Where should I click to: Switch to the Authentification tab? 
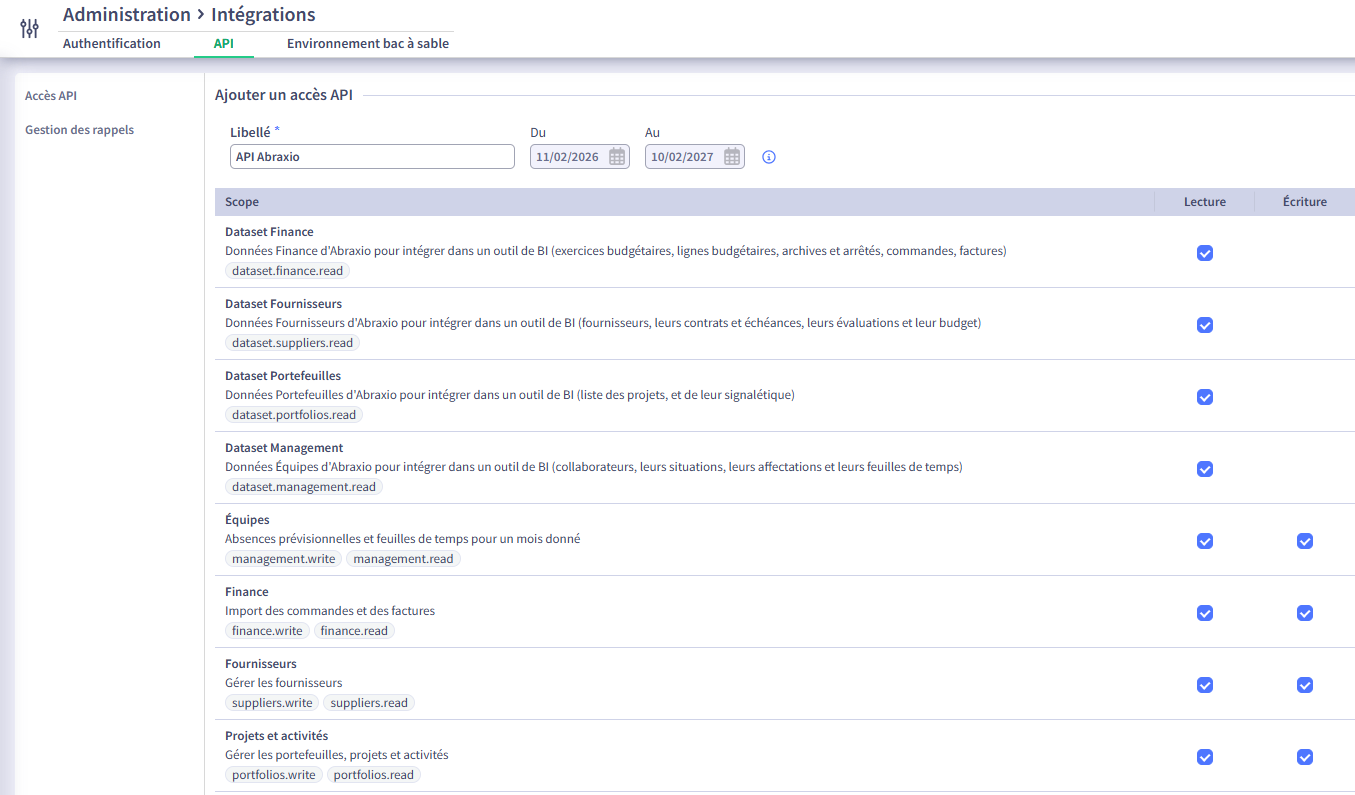pos(112,44)
